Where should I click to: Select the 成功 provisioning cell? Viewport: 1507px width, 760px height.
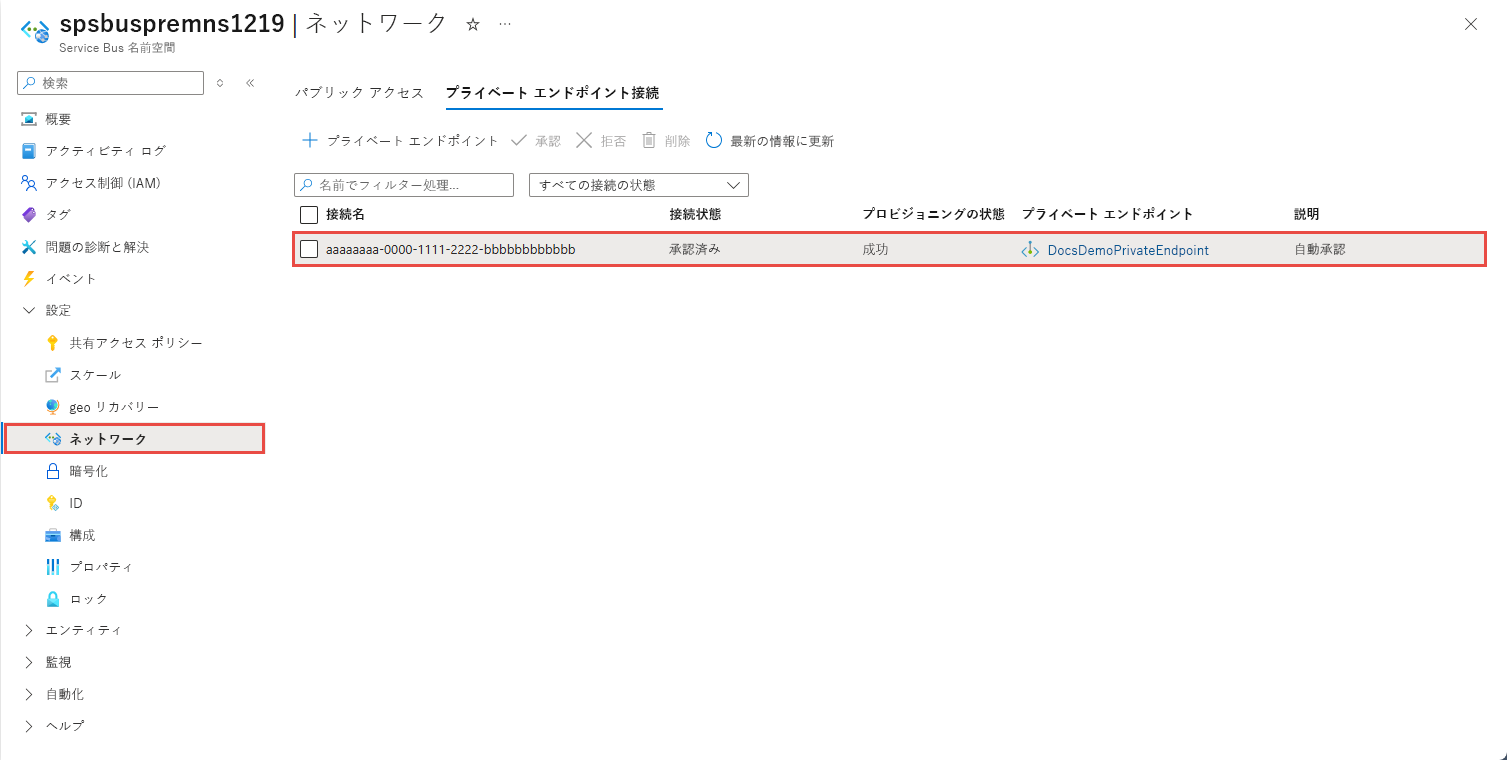click(875, 250)
